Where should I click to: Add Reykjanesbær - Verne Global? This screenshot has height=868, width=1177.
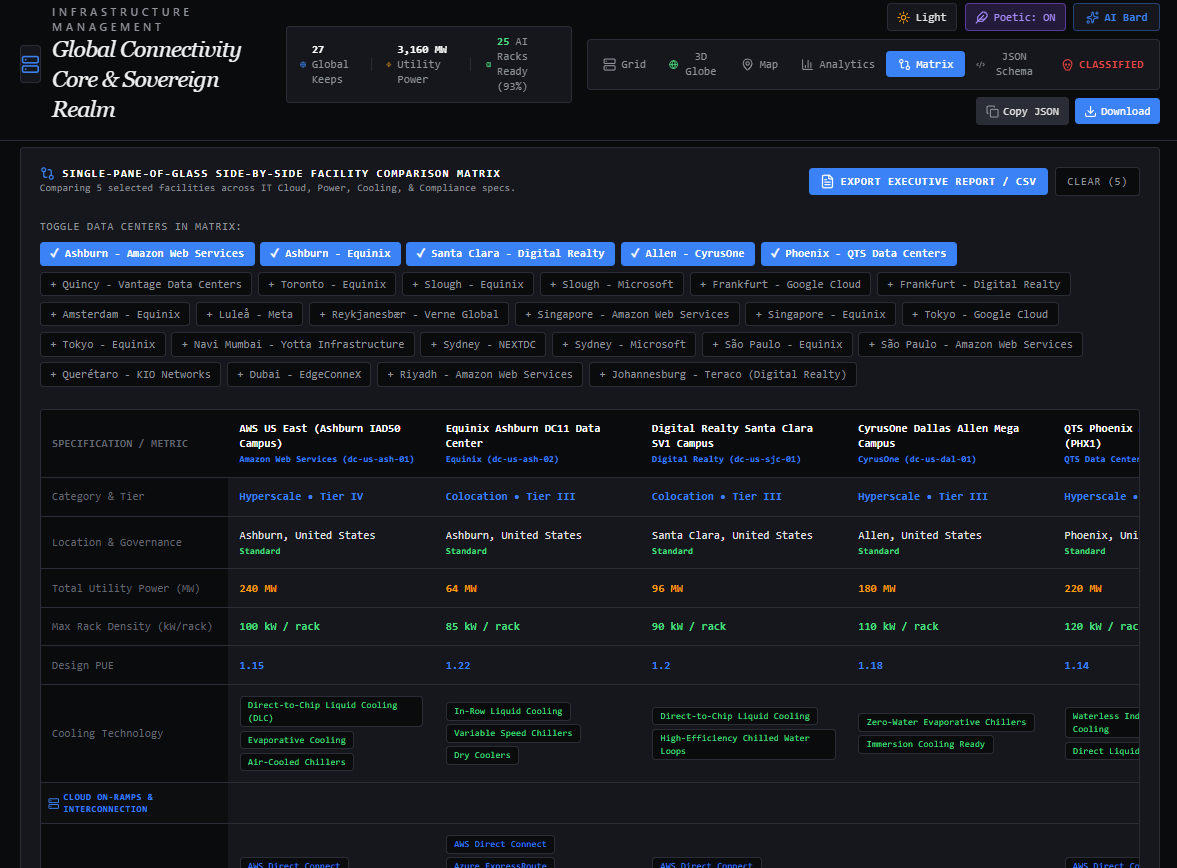coord(408,315)
